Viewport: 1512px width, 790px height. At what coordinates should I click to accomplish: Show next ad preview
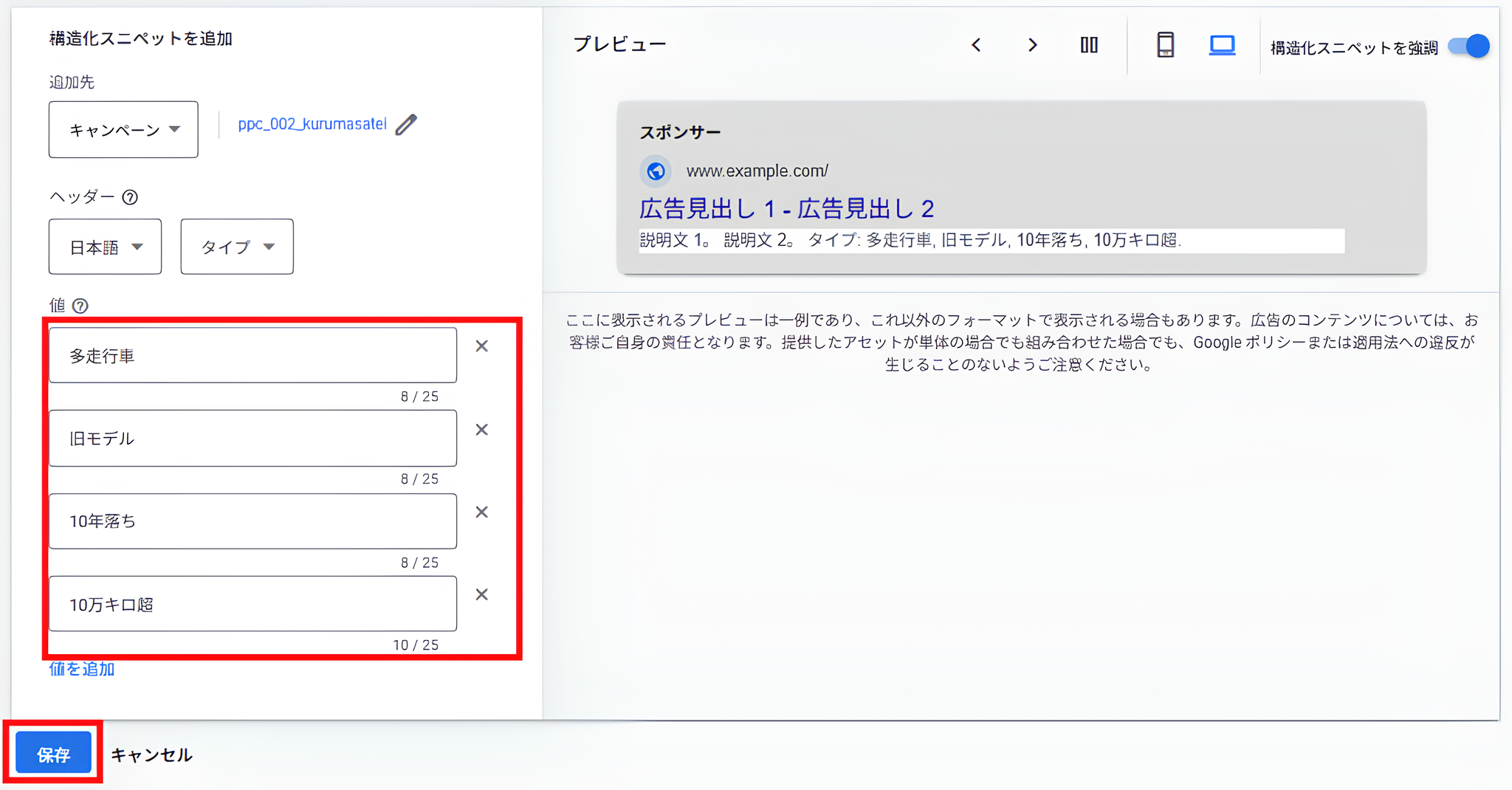1033,44
